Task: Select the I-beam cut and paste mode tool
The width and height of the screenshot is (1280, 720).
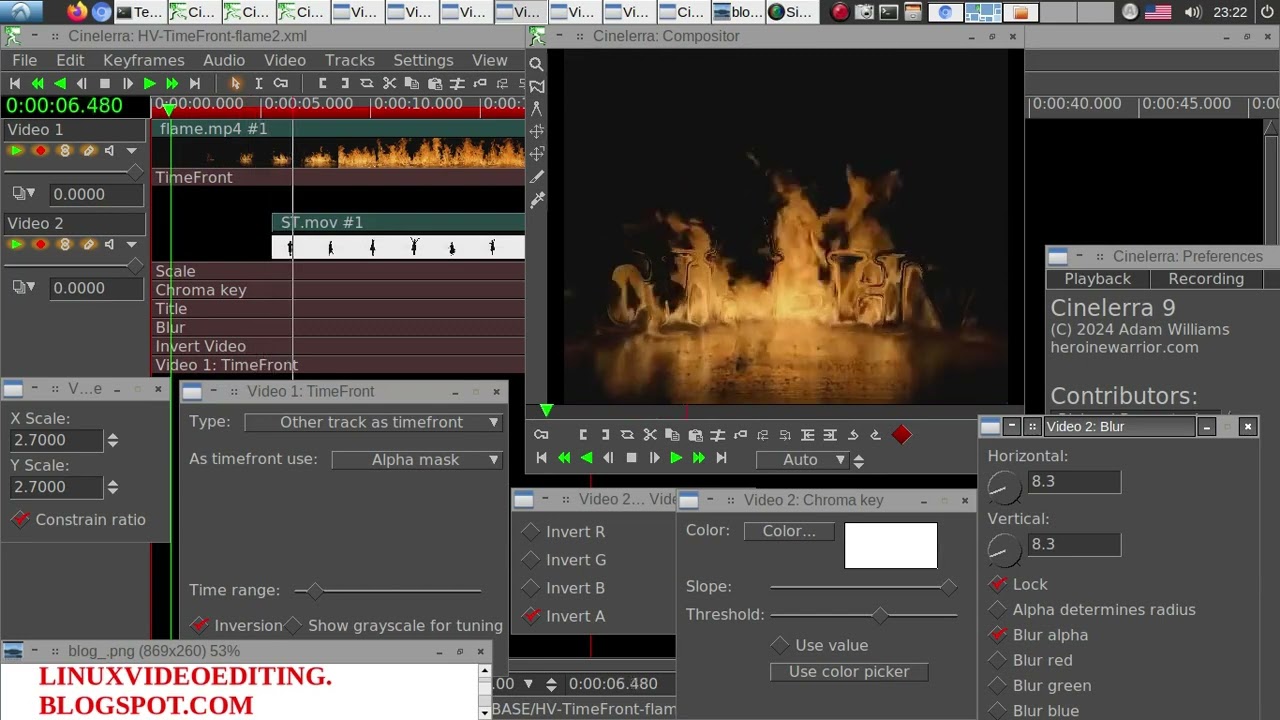Action: coord(258,84)
